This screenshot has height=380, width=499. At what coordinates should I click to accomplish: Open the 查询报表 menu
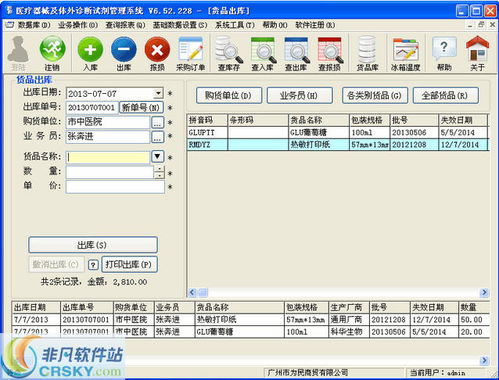pyautogui.click(x=125, y=25)
